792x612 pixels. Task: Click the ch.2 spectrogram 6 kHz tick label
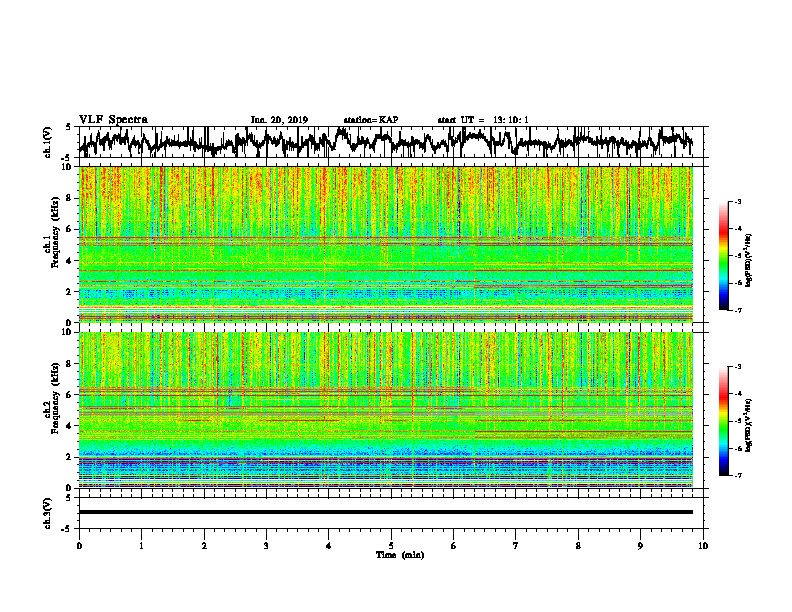tap(70, 395)
